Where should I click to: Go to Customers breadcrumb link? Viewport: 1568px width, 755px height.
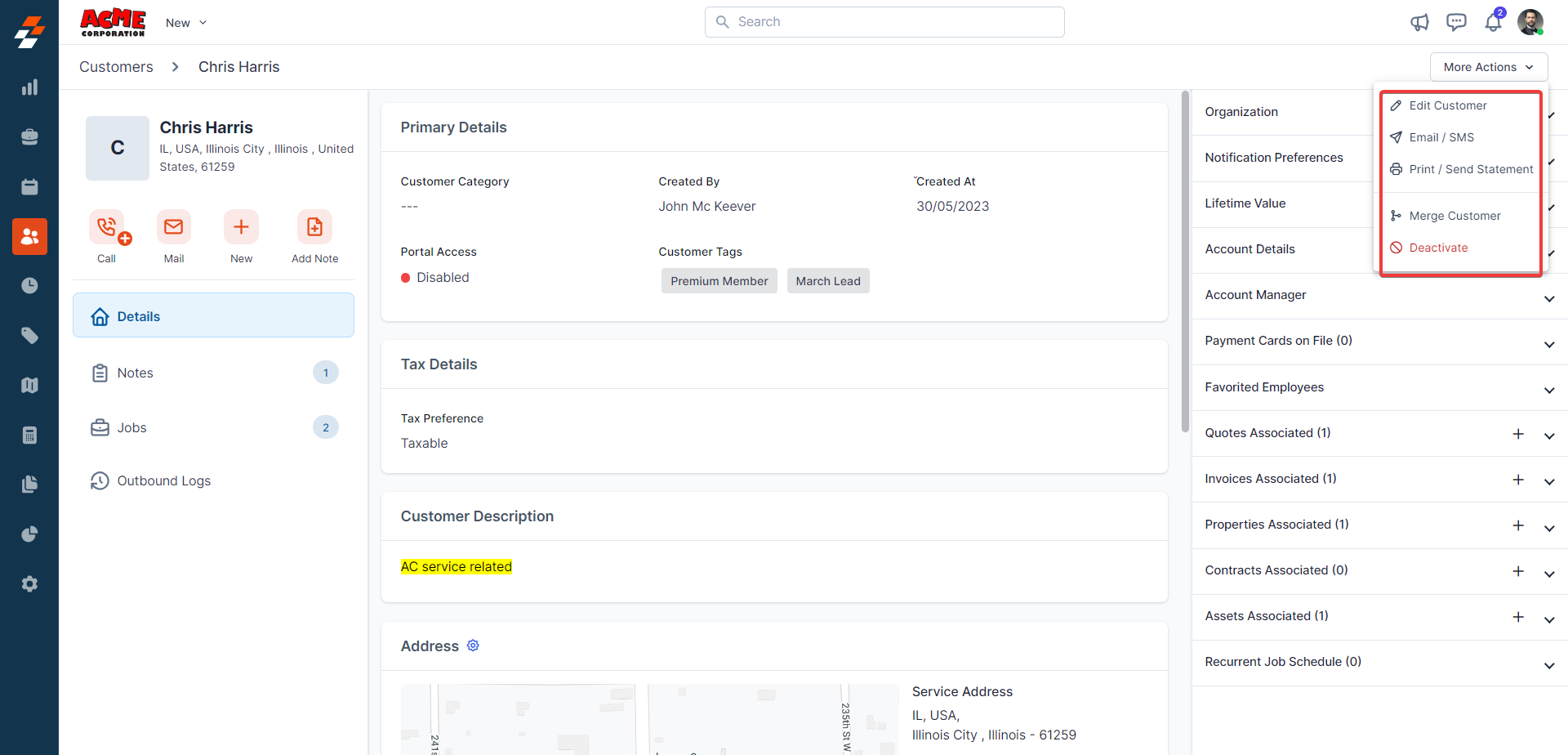click(x=116, y=67)
